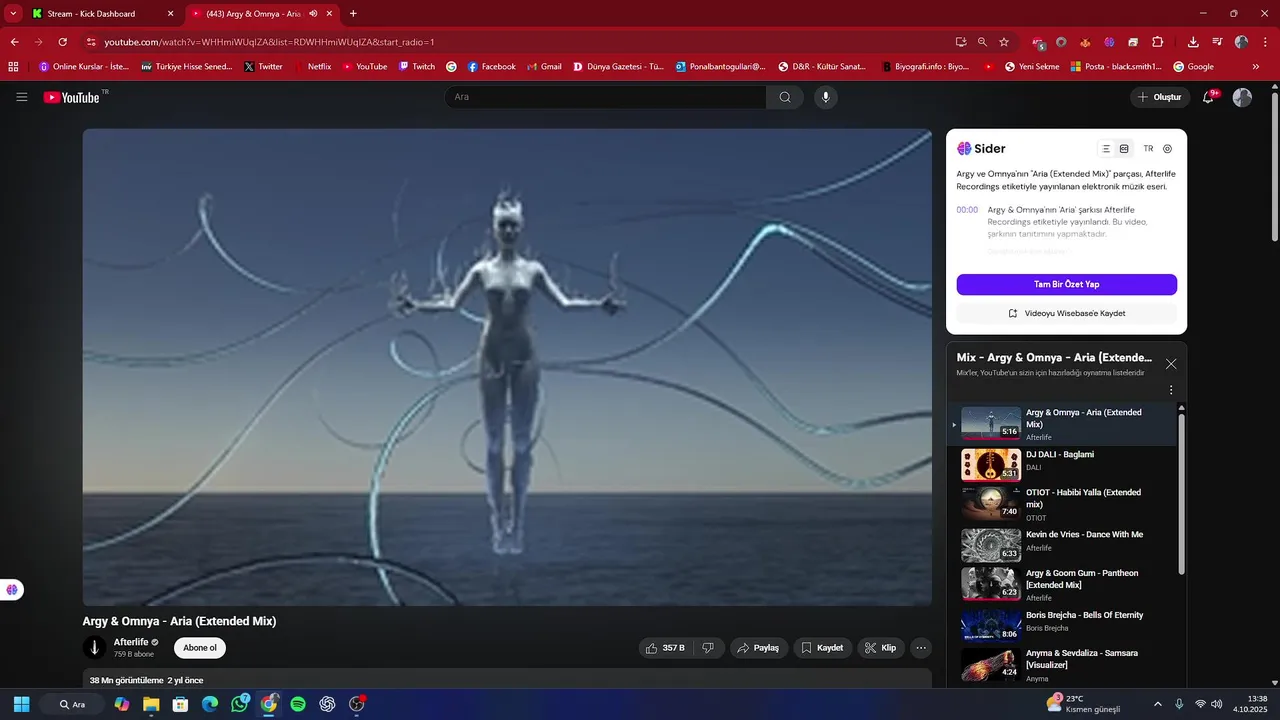Open Chrome extensions puzzle icon
This screenshot has width=1280, height=720.
pos(1158,42)
